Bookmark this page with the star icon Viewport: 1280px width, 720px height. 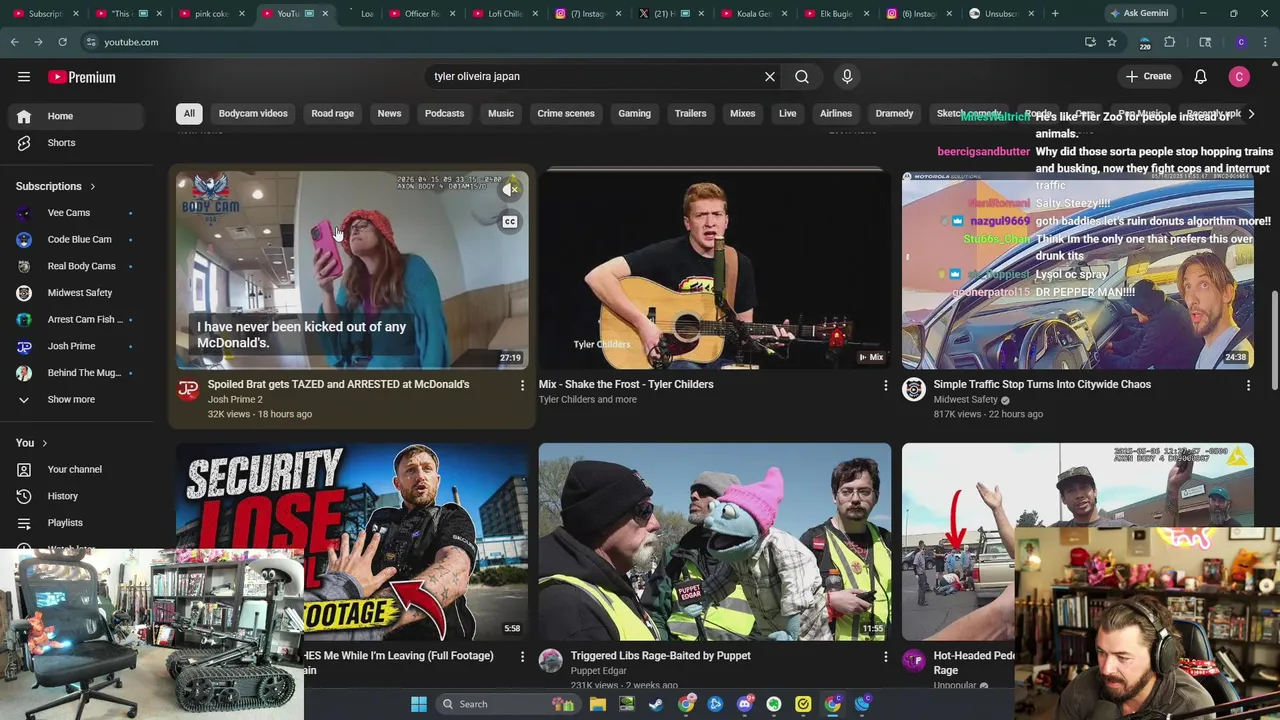point(1112,42)
